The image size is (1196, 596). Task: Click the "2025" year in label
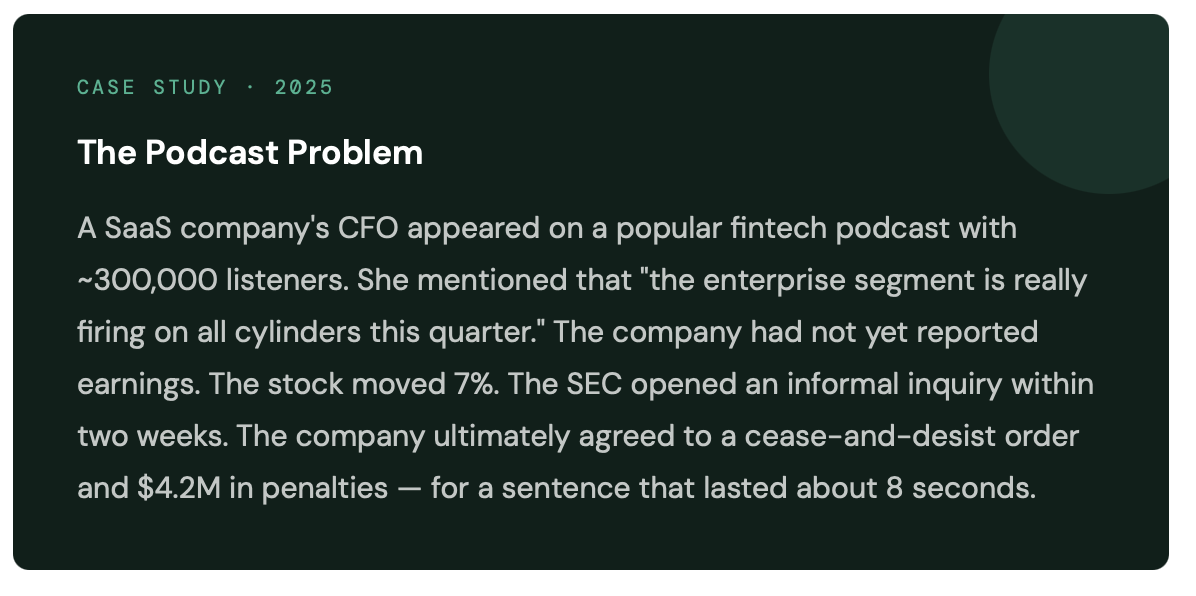click(304, 87)
